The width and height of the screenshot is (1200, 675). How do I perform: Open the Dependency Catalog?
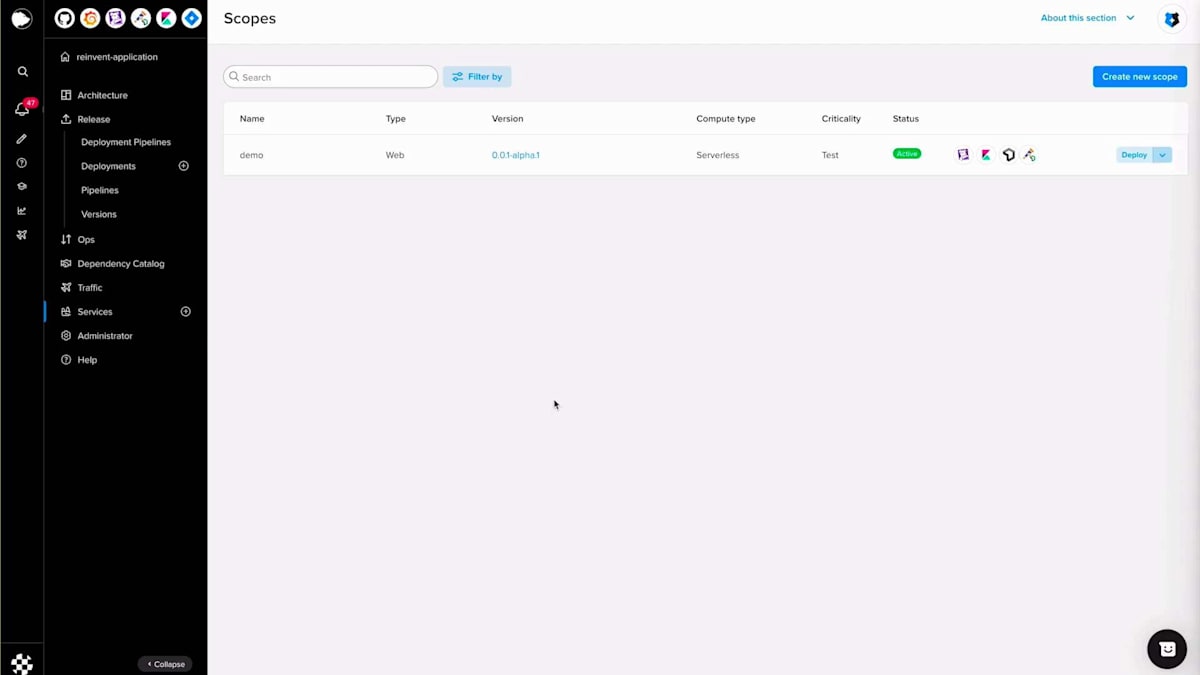click(x=121, y=264)
